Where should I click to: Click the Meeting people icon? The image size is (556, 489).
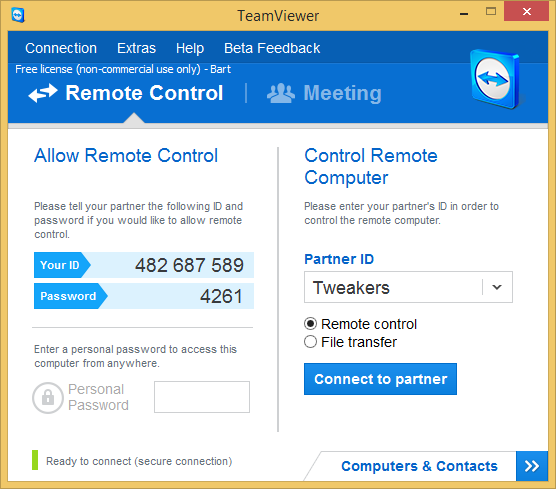(280, 93)
